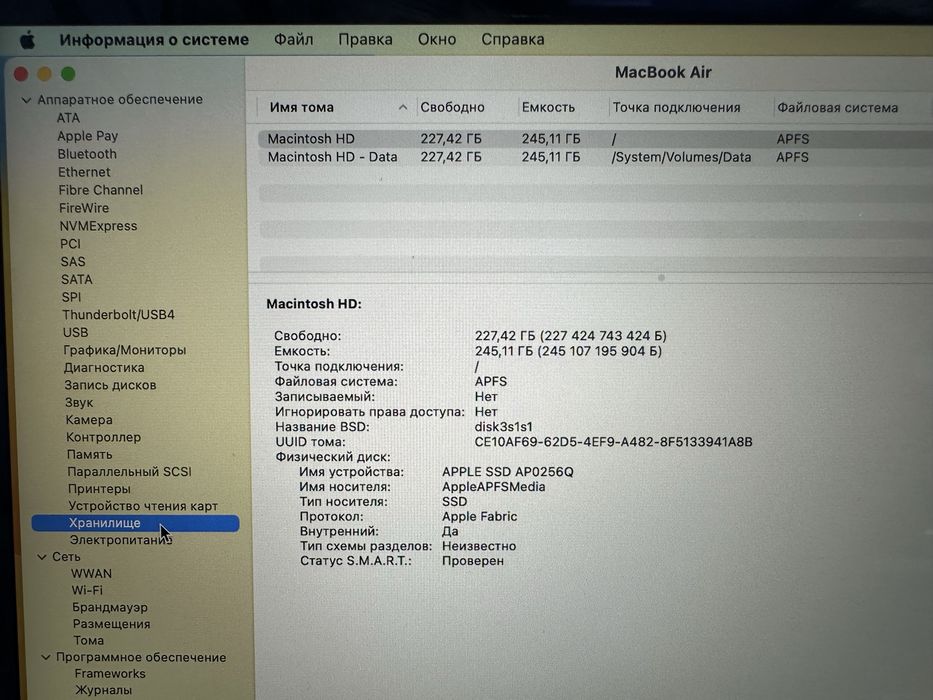Select the Macintosh HD - Data row
This screenshot has width=933, height=700.
pos(595,157)
